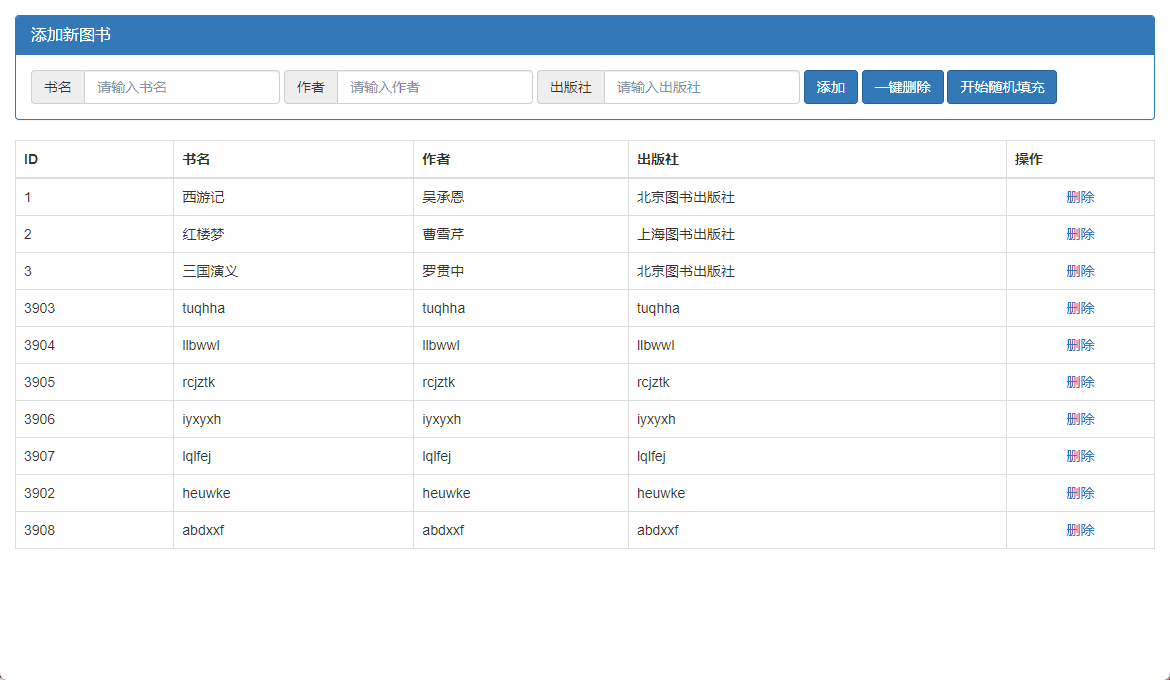Viewport: 1170px width, 680px height.
Task: Delete the book heuwke
Action: point(1080,492)
